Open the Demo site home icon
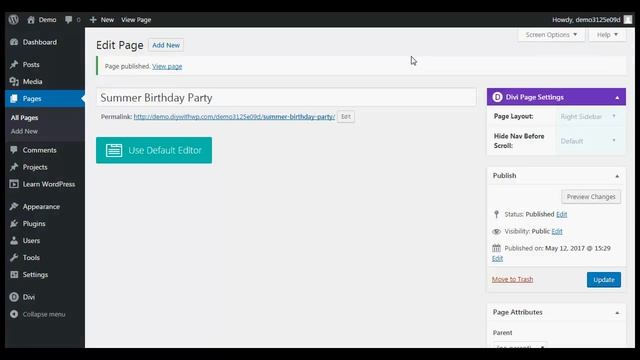Image resolution: width=640 pixels, height=360 pixels. [31, 20]
